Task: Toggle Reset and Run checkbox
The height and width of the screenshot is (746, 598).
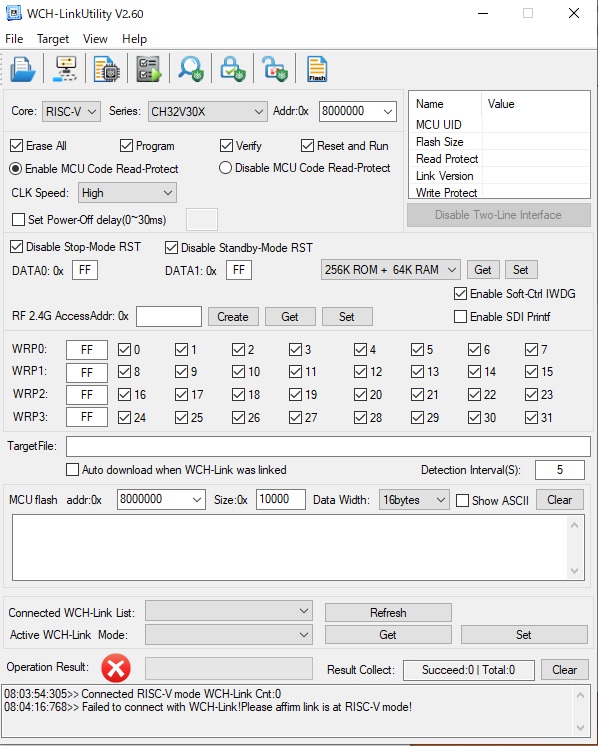Action: point(307,146)
